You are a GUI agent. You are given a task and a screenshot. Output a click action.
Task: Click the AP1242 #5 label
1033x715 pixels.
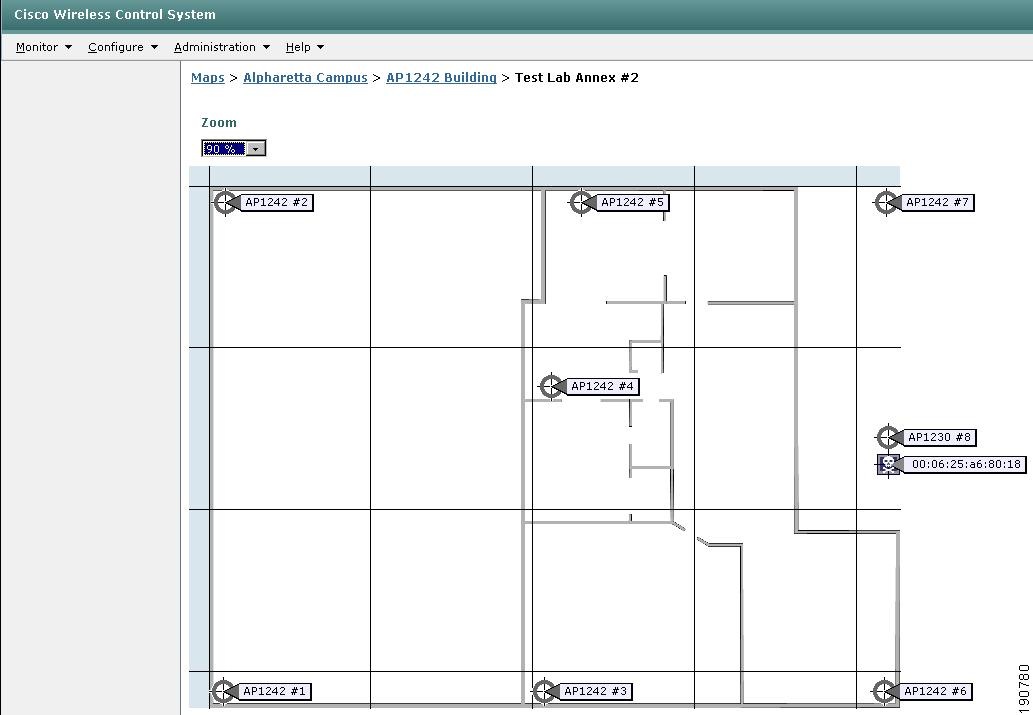coord(632,202)
